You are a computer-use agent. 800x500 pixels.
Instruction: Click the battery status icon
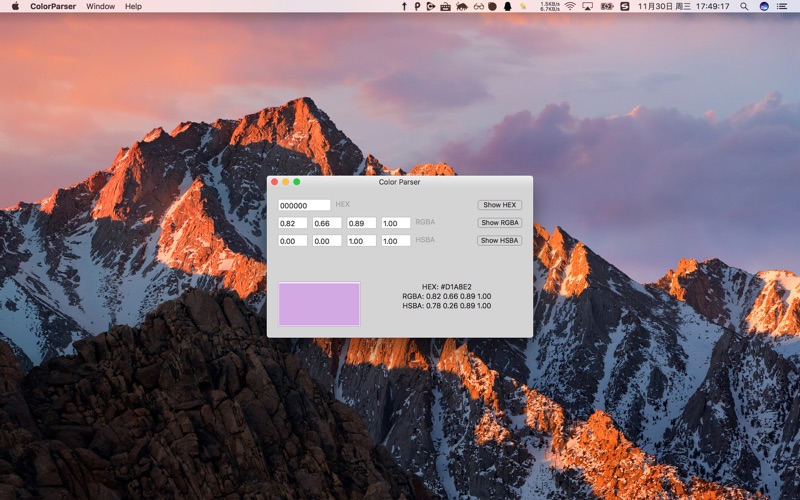(x=607, y=6)
